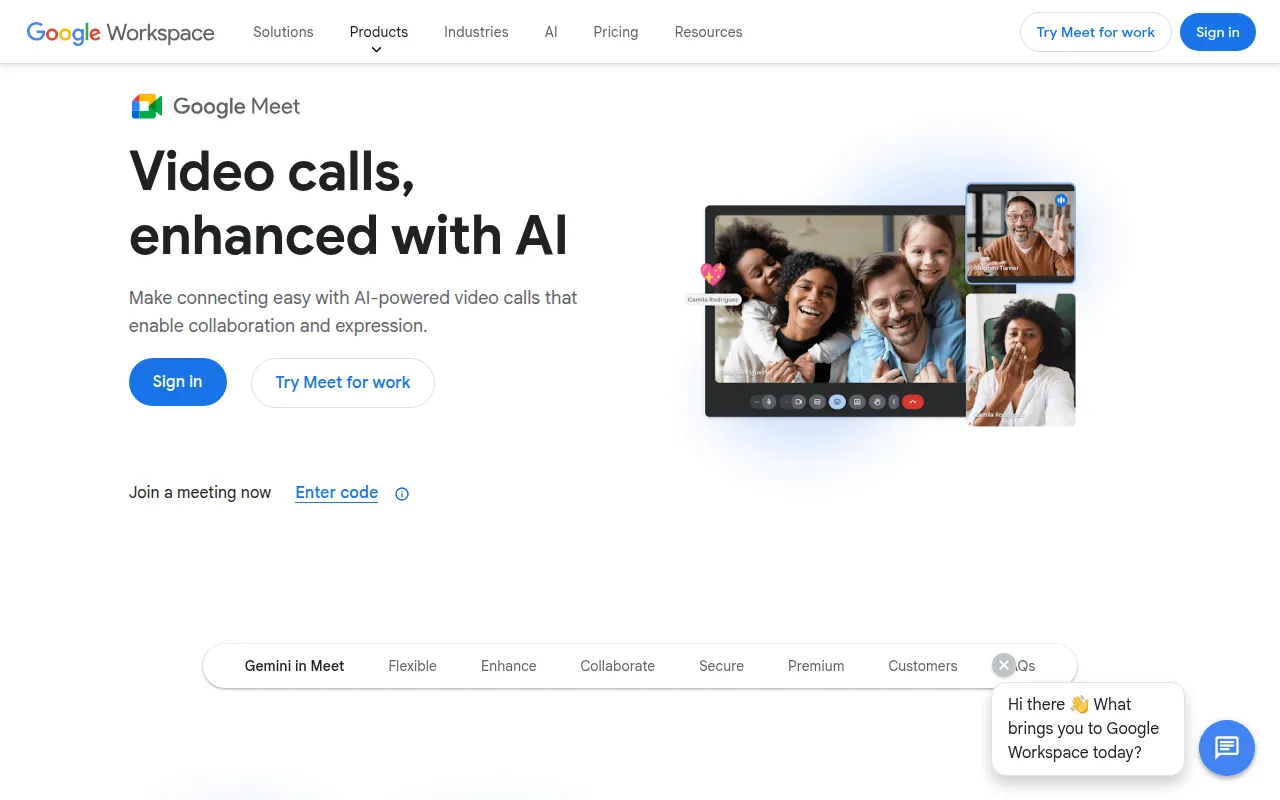Click the Google Workspace logo
Image resolution: width=1280 pixels, height=800 pixels.
click(120, 32)
